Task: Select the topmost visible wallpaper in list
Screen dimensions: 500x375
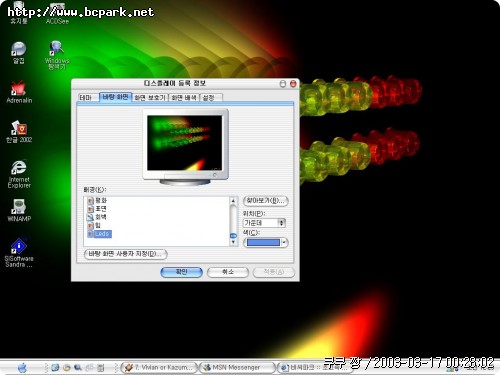Action: click(x=97, y=200)
